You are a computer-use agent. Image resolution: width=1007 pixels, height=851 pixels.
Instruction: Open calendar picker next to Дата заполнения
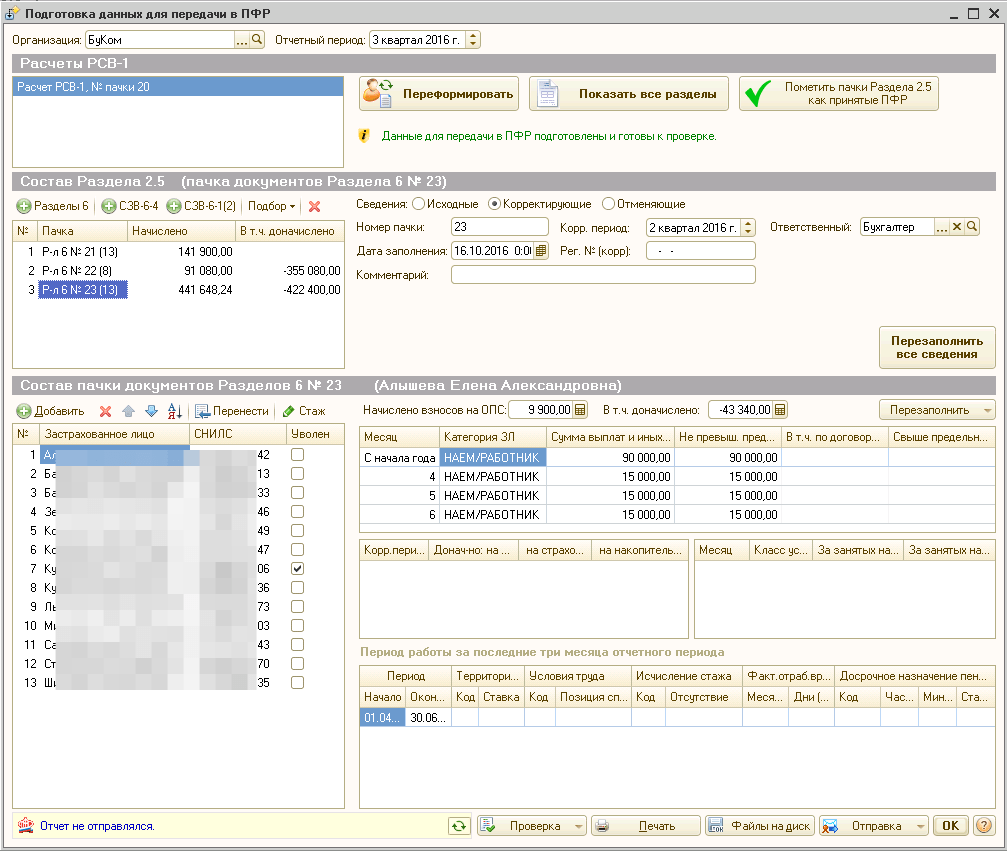(541, 250)
